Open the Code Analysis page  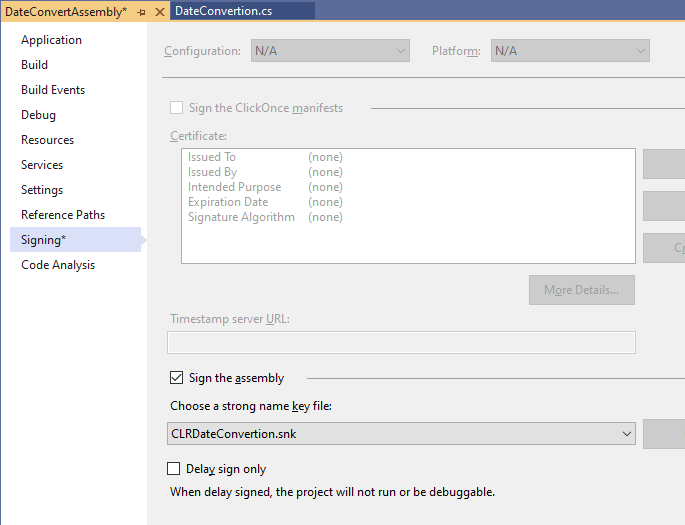click(58, 265)
